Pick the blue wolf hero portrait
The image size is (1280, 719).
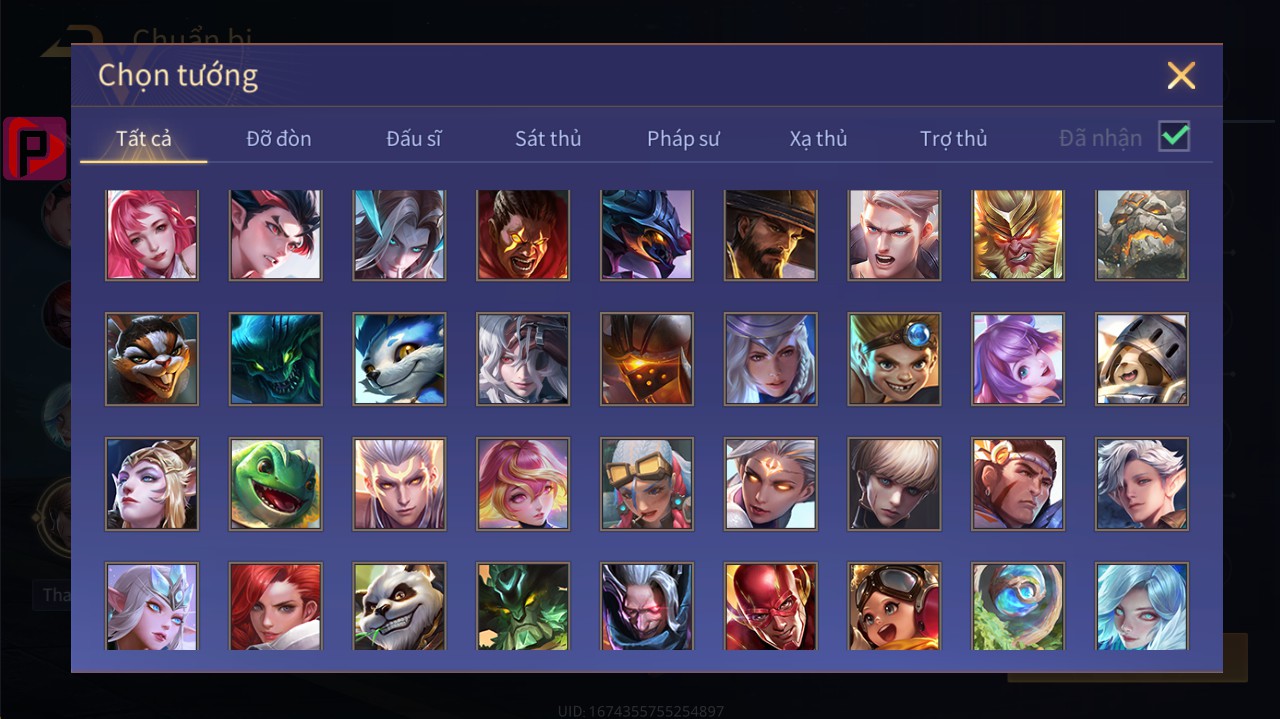click(399, 359)
